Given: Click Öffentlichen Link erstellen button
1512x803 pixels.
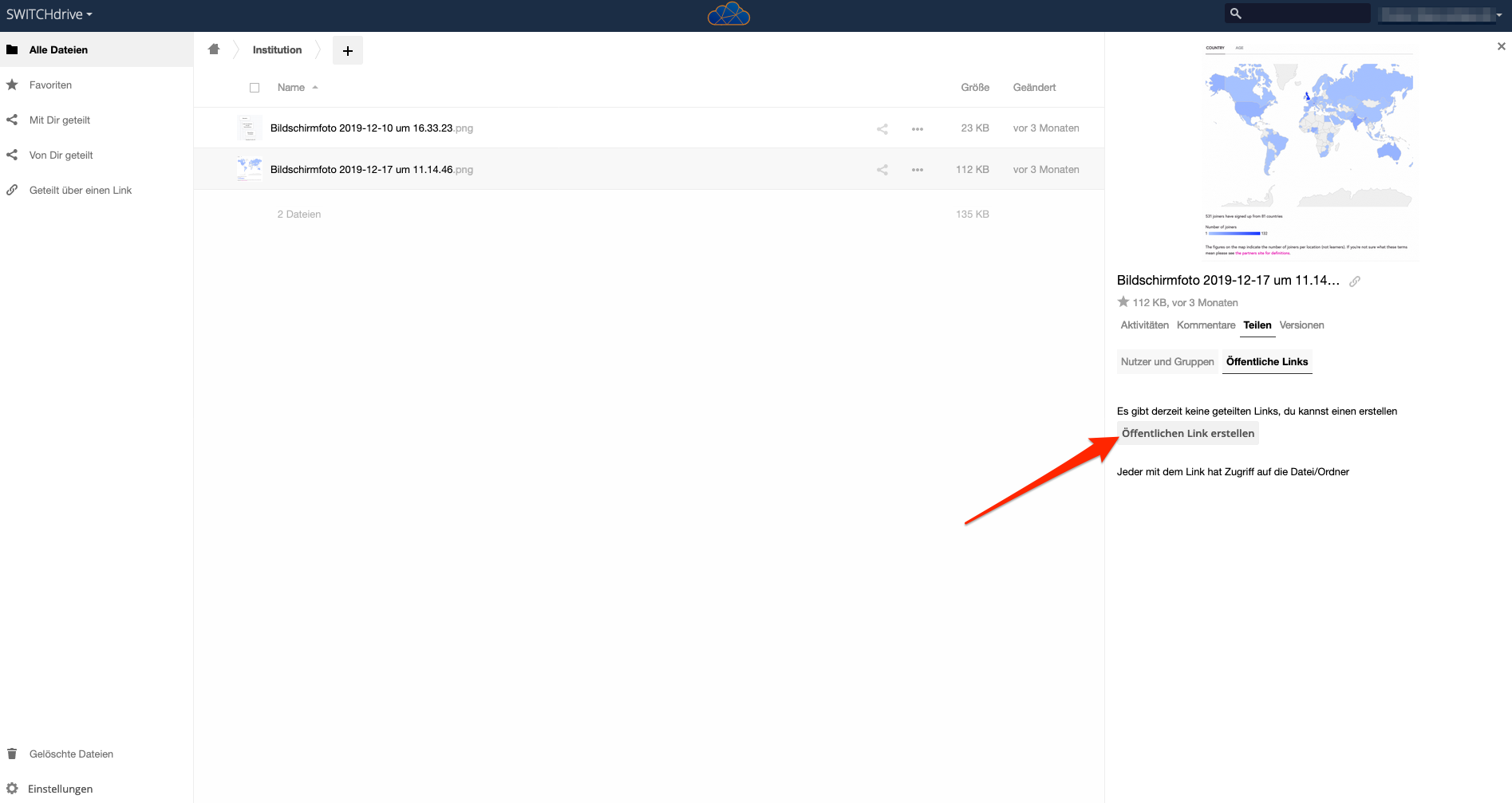Looking at the screenshot, I should 1188,434.
